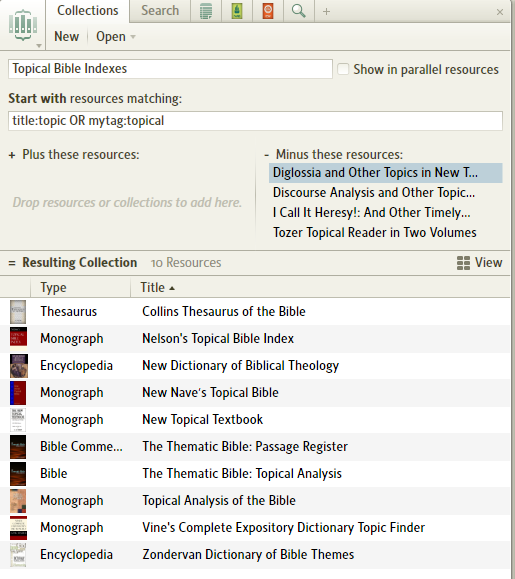
Task: Switch to the Search tab
Action: (160, 11)
